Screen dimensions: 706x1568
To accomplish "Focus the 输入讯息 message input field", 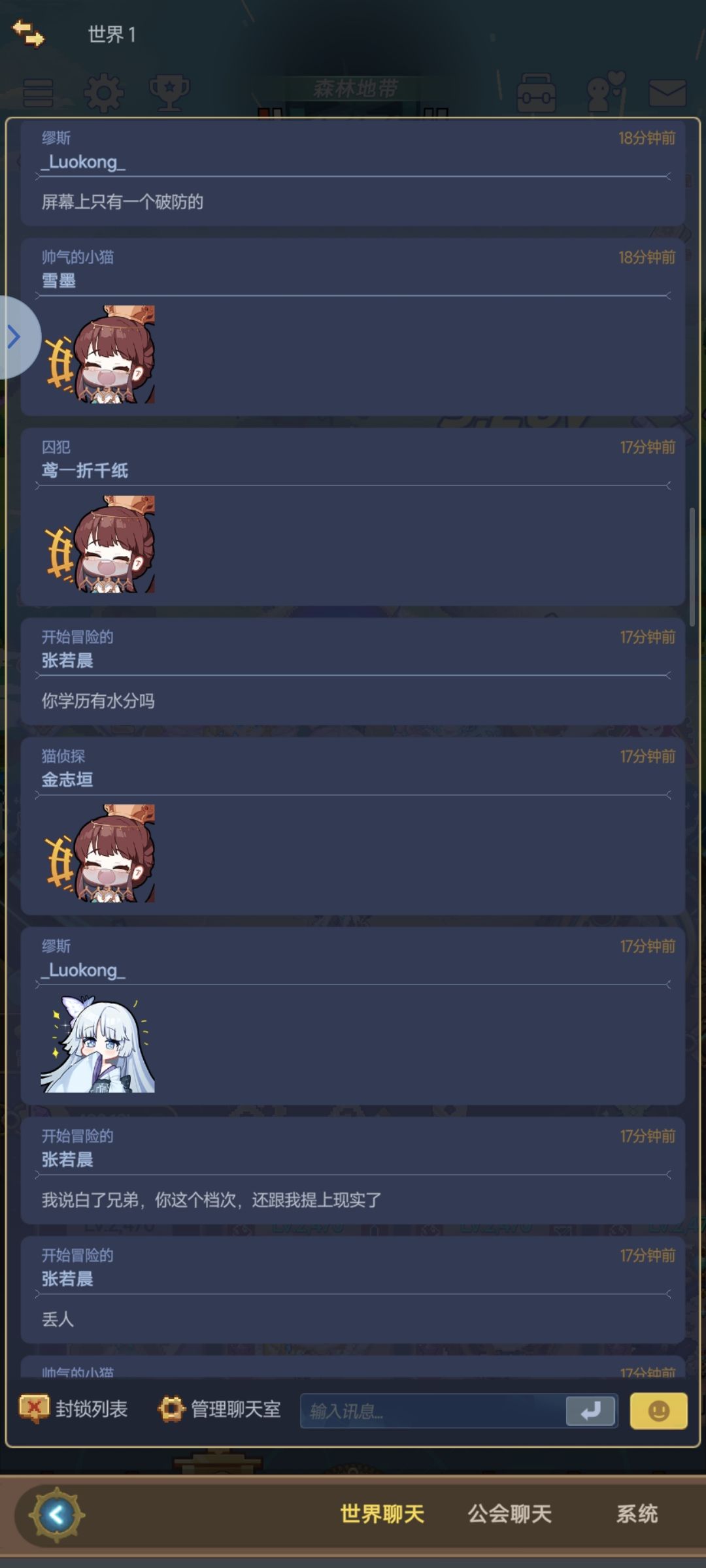I will (433, 1411).
